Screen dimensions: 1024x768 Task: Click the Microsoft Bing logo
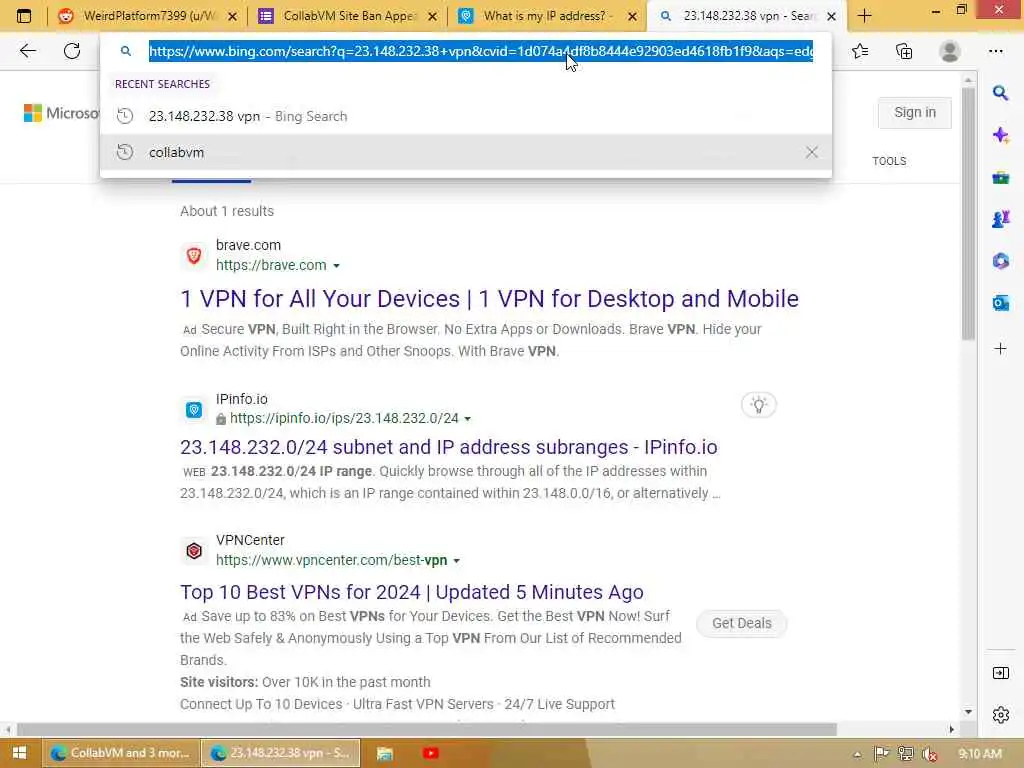pyautogui.click(x=61, y=113)
